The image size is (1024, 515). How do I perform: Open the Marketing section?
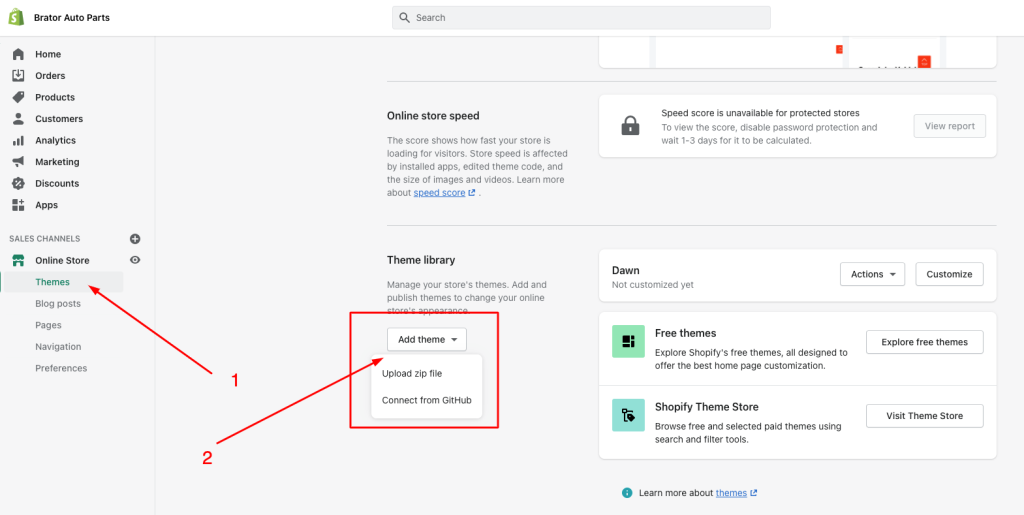(x=57, y=162)
